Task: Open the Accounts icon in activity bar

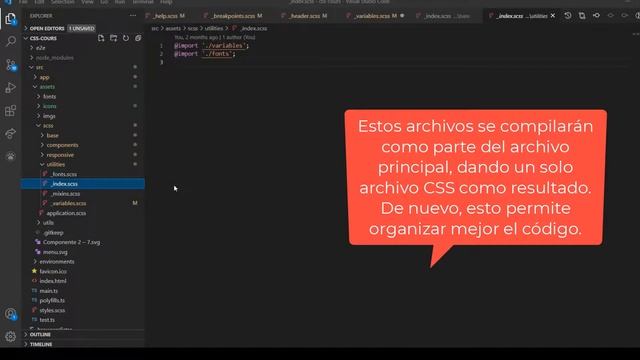Action: tap(11, 314)
